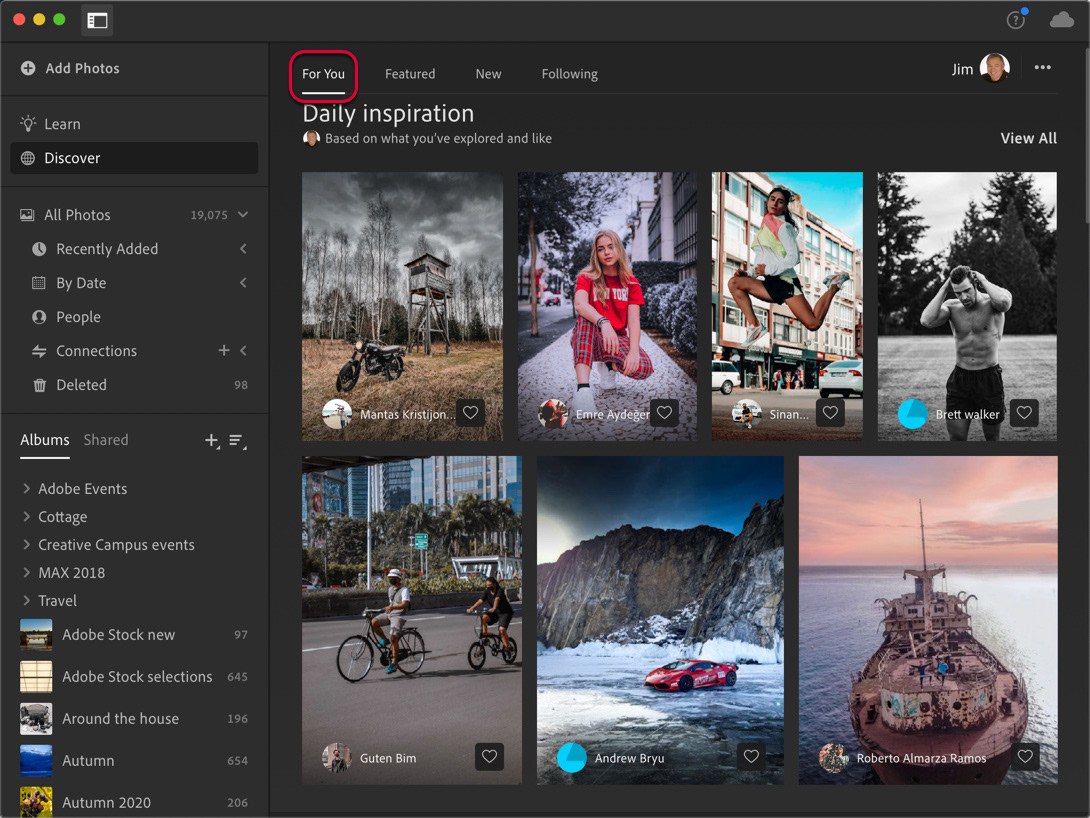Click the Deleted trash icon
Viewport: 1090px width, 818px height.
click(40, 385)
